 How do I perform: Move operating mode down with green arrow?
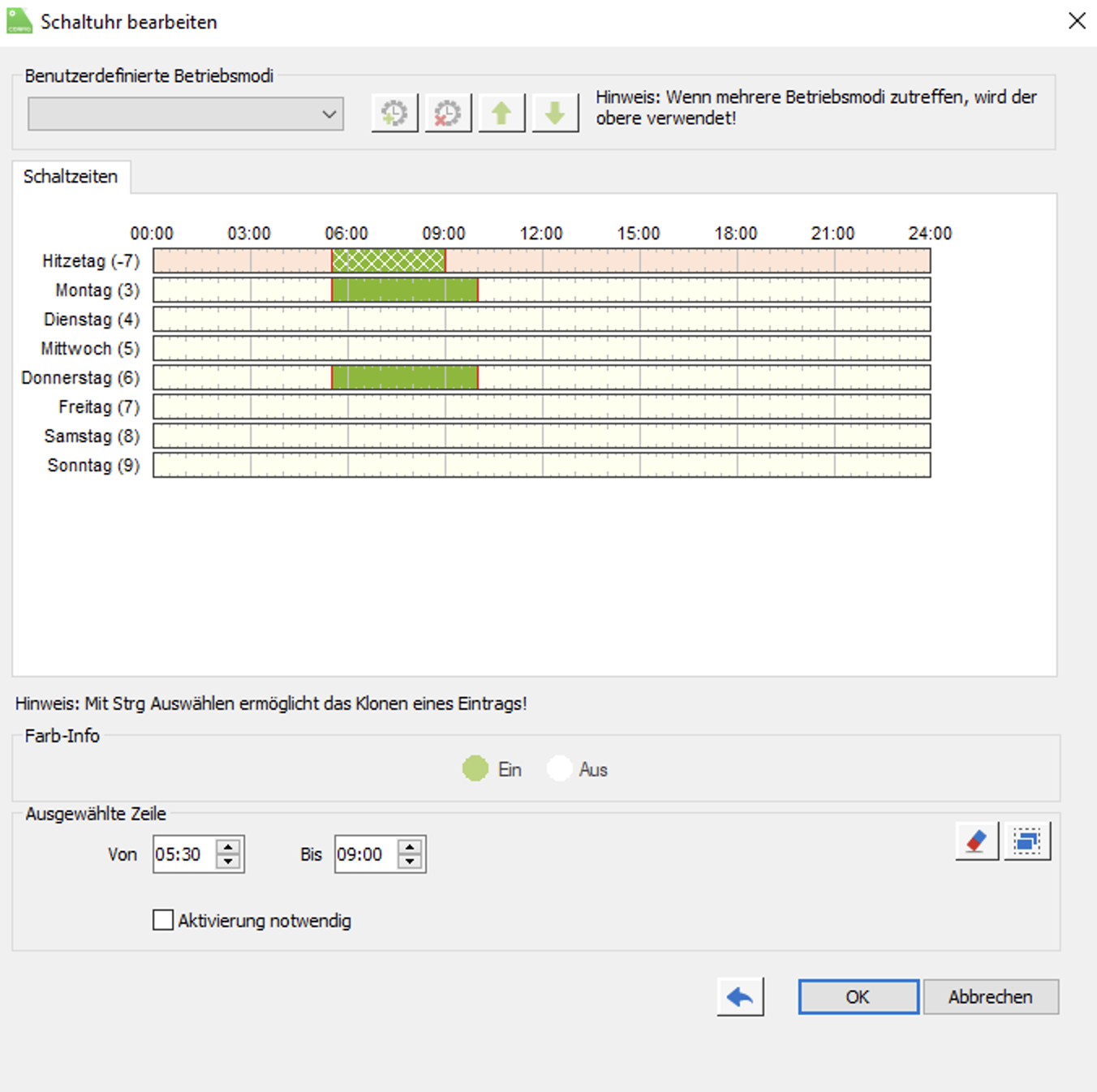click(x=555, y=113)
